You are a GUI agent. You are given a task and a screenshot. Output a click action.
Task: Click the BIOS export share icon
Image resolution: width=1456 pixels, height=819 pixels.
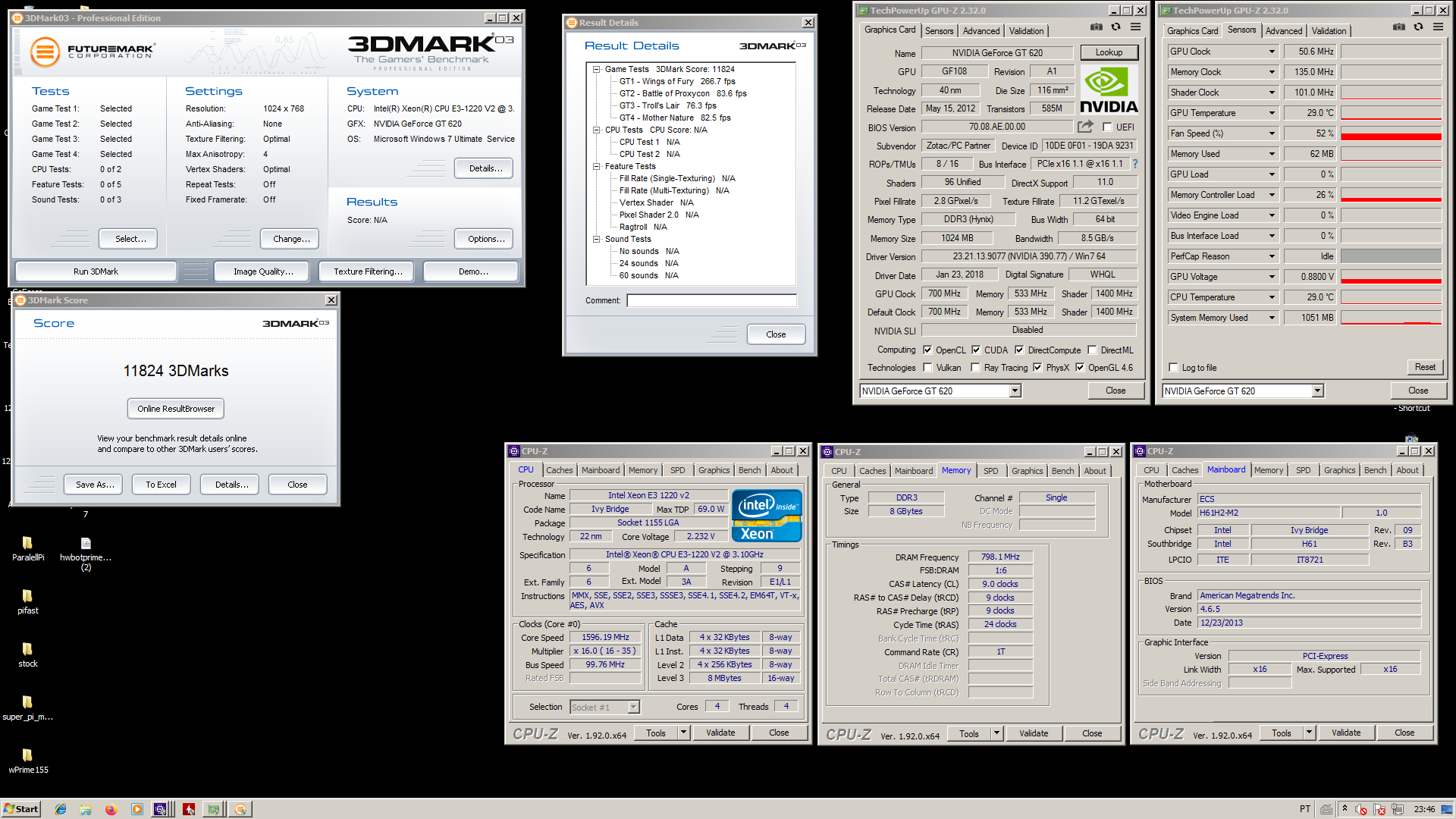[1086, 127]
